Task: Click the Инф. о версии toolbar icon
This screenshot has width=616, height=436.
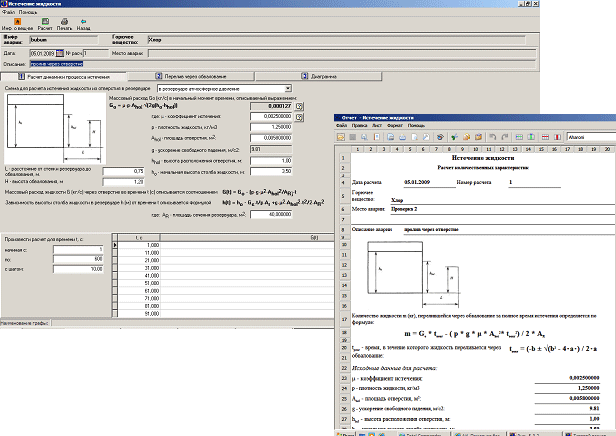Action: coord(17,22)
